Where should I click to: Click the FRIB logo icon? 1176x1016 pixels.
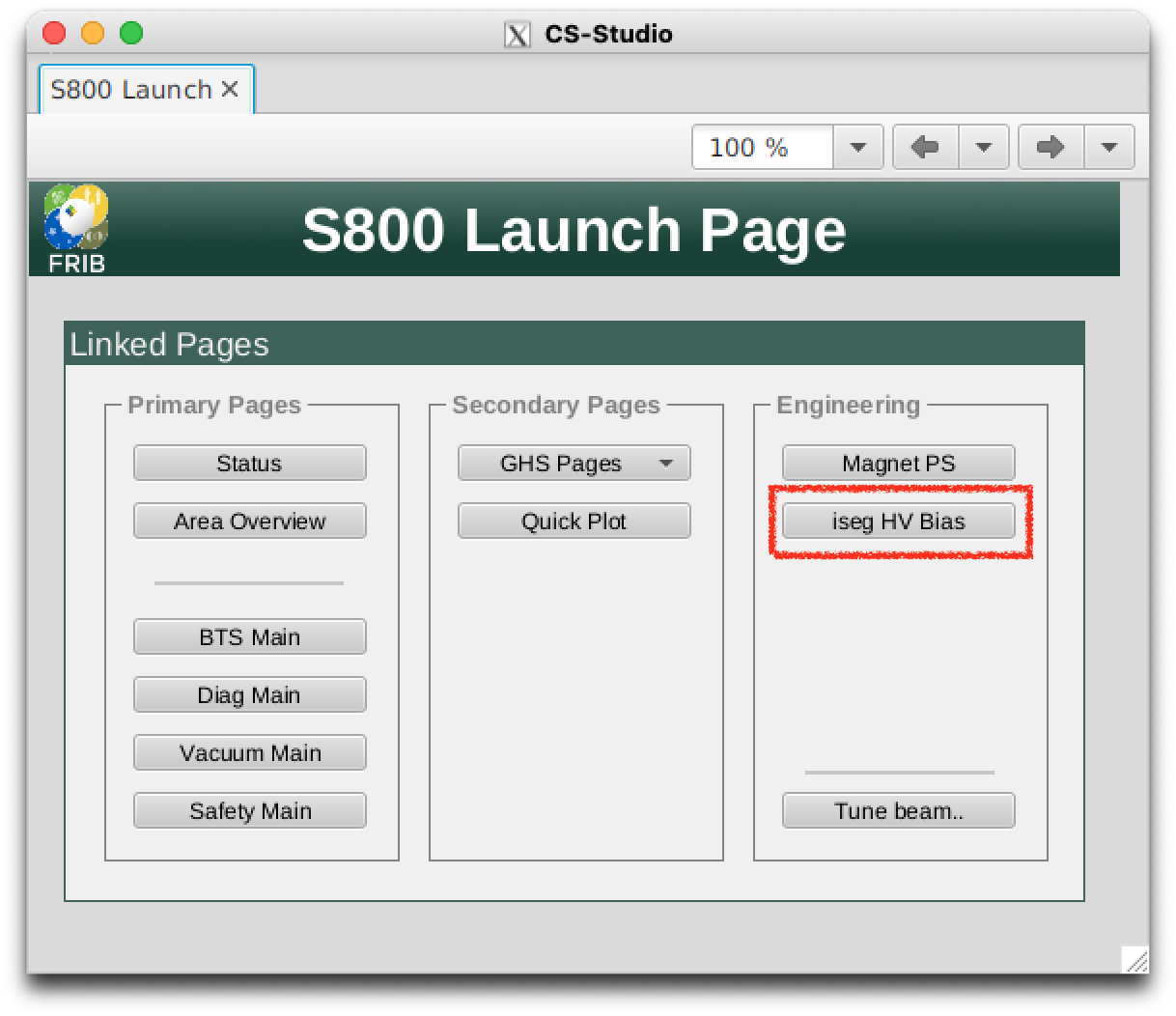coord(76,229)
